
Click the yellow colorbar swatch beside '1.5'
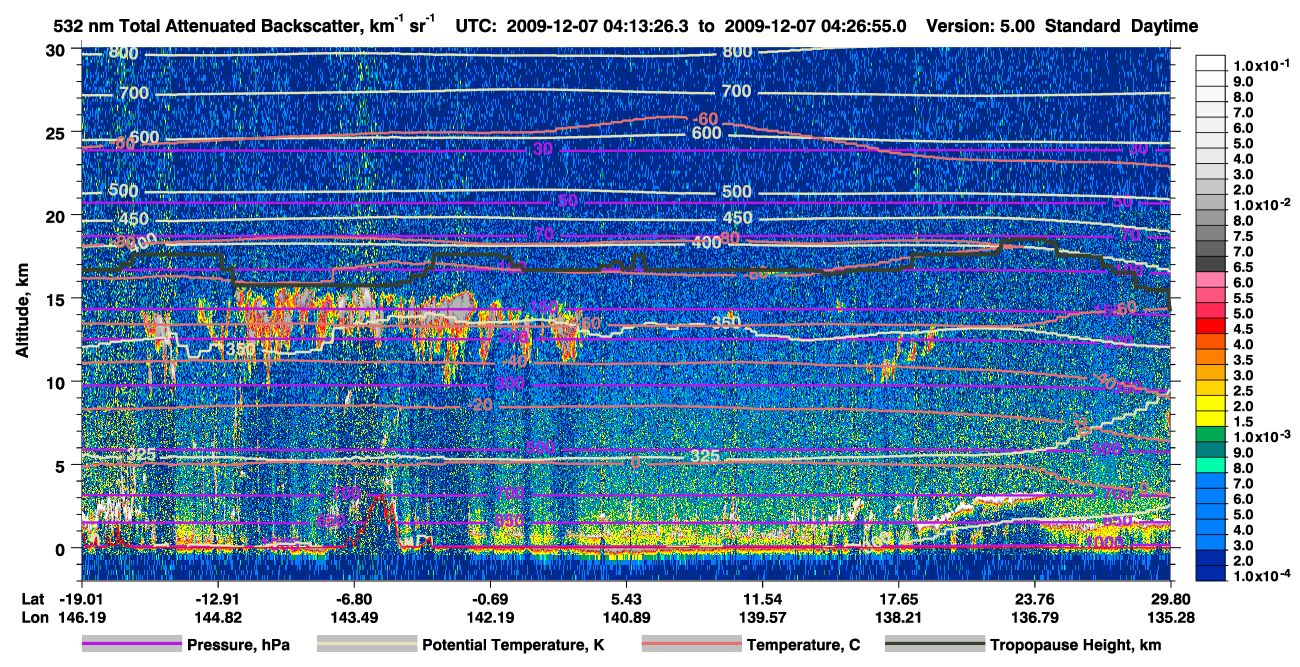coord(1212,421)
